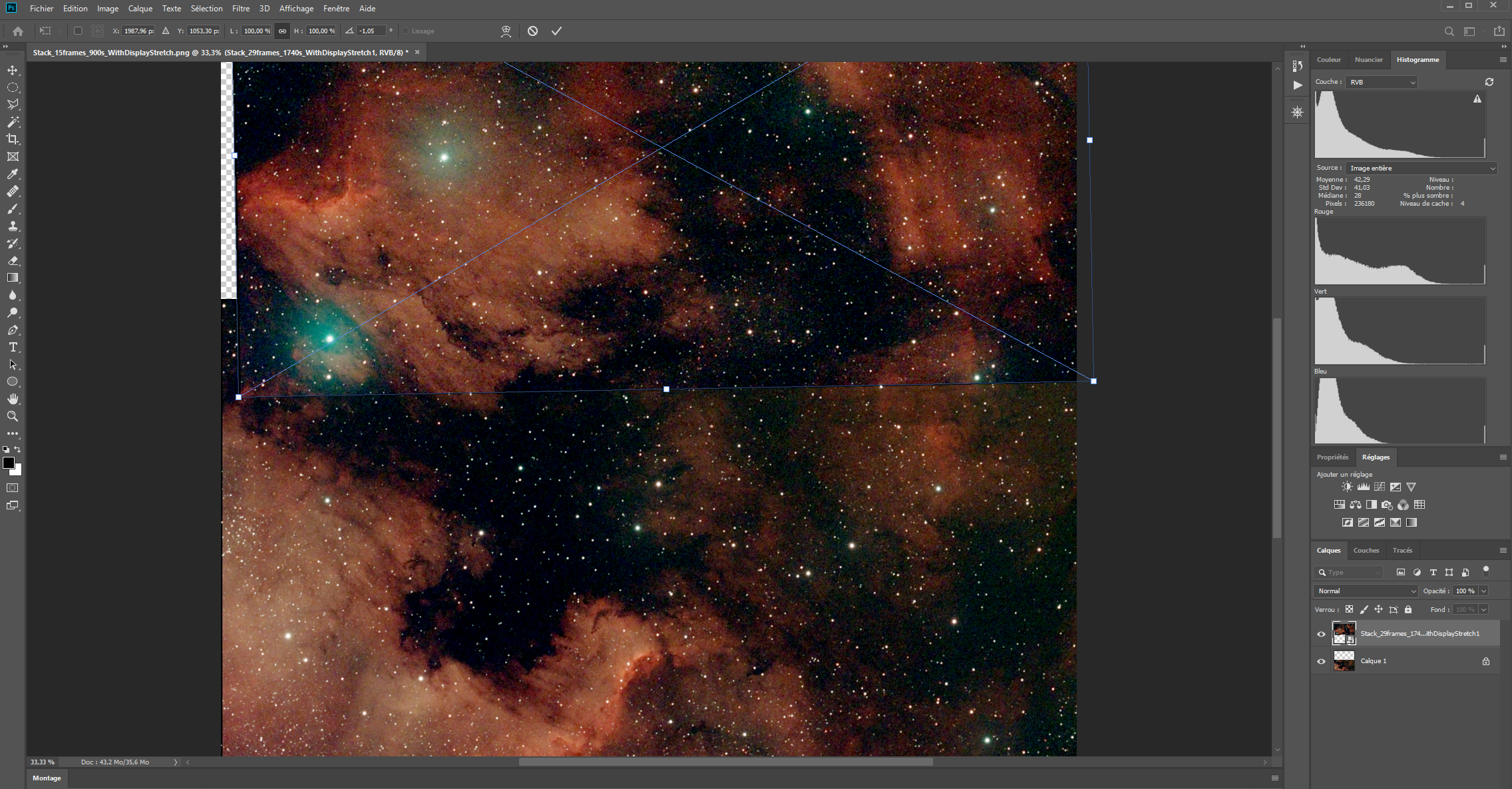Cancel the transform in options bar

(532, 31)
